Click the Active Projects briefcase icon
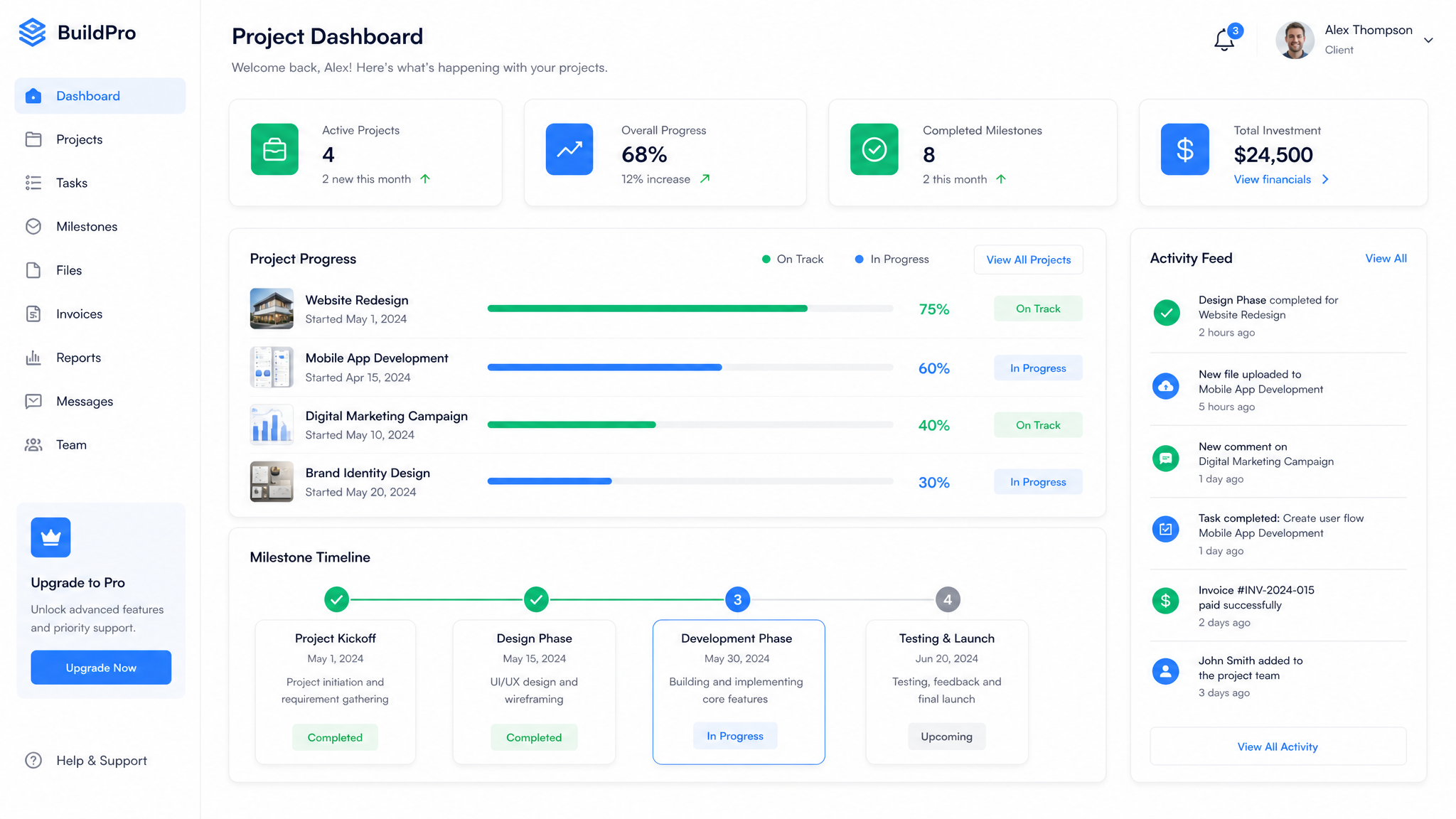 [274, 149]
